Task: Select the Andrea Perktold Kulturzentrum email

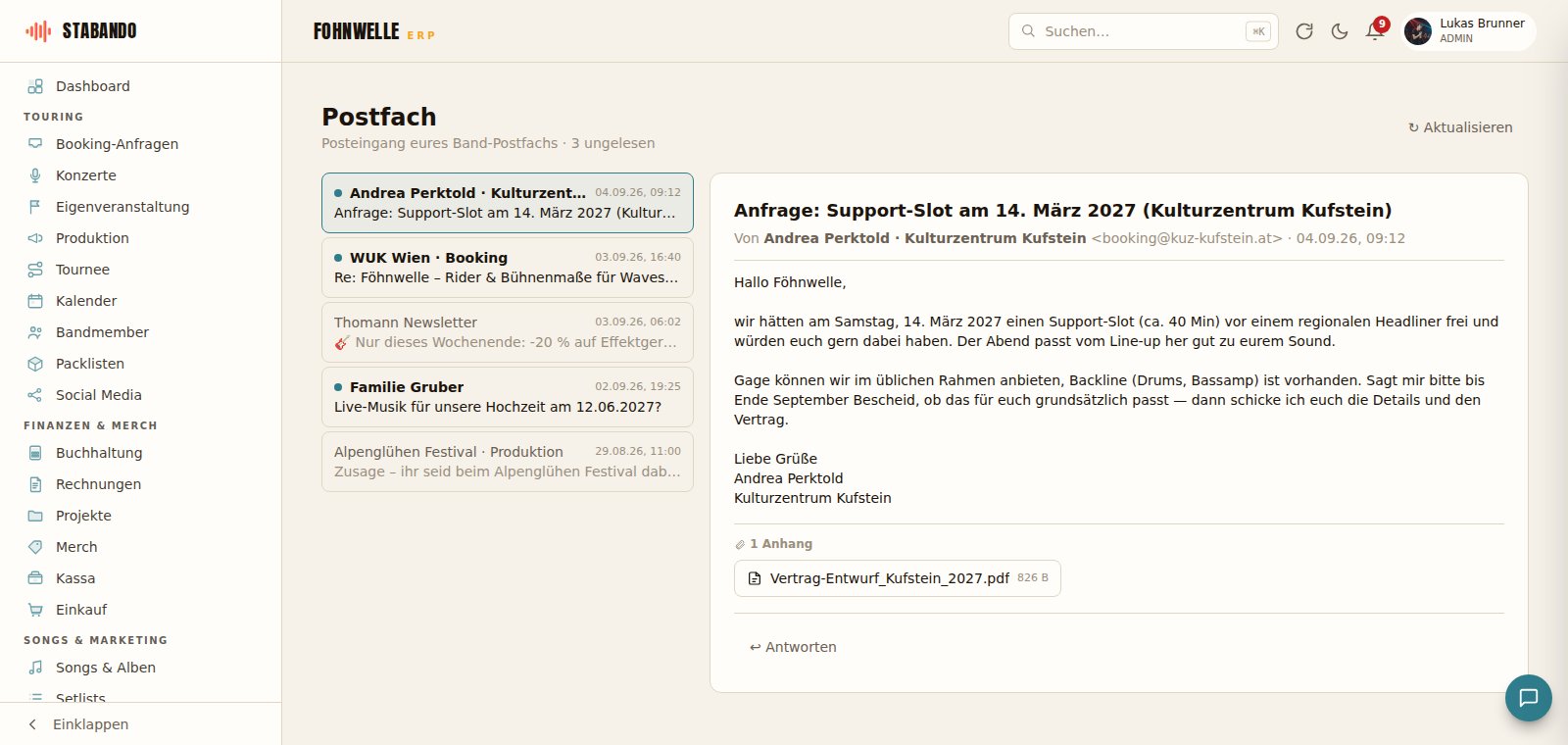Action: coord(508,203)
